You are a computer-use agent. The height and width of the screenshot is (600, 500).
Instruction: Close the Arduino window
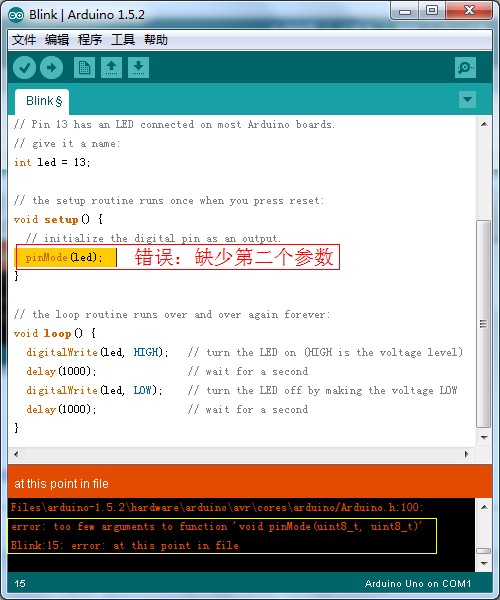click(x=469, y=10)
